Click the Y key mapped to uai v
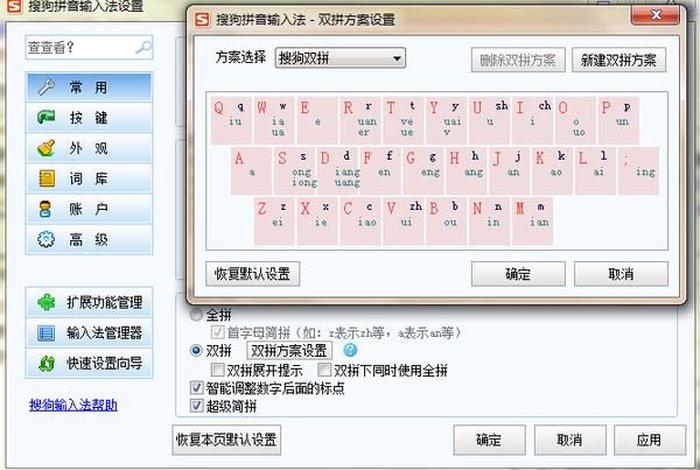This screenshot has width=700, height=470. tap(446, 120)
